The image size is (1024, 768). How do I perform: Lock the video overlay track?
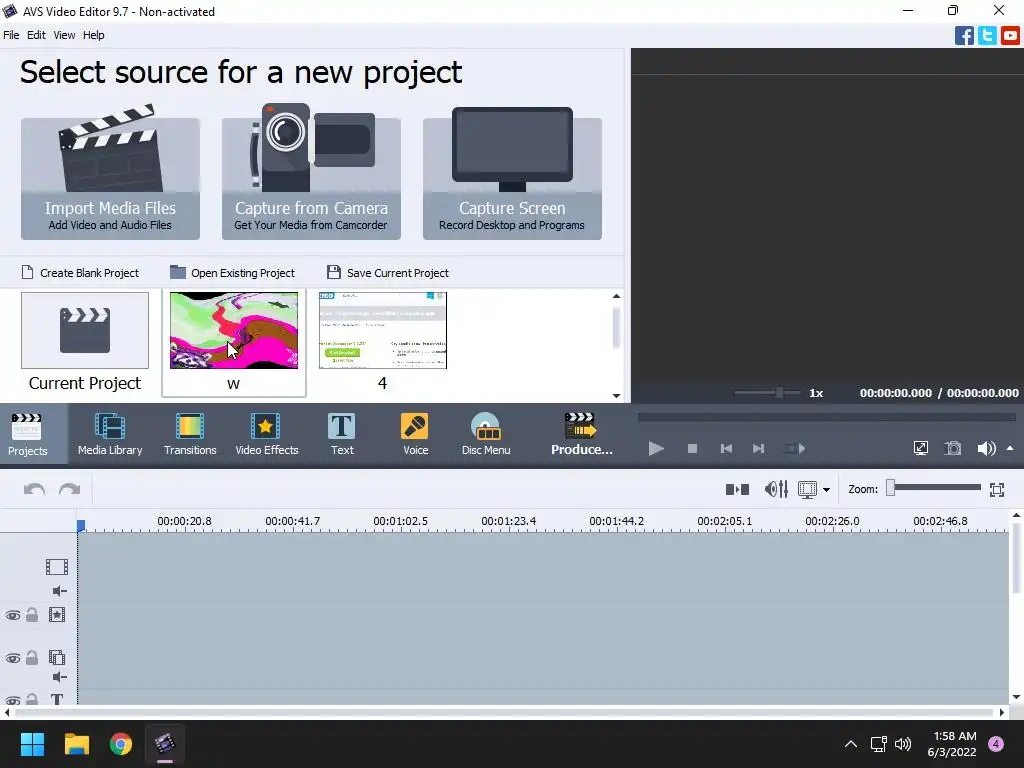[32, 657]
